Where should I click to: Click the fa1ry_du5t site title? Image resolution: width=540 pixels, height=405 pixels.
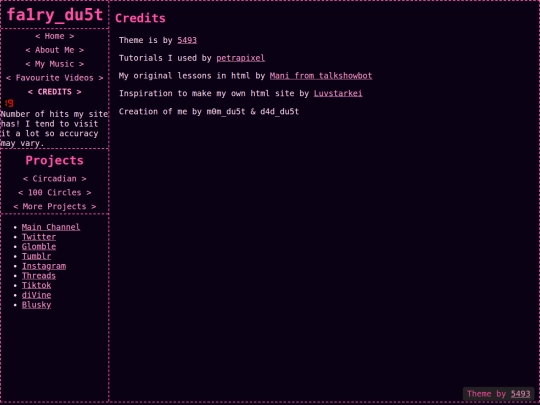click(55, 15)
